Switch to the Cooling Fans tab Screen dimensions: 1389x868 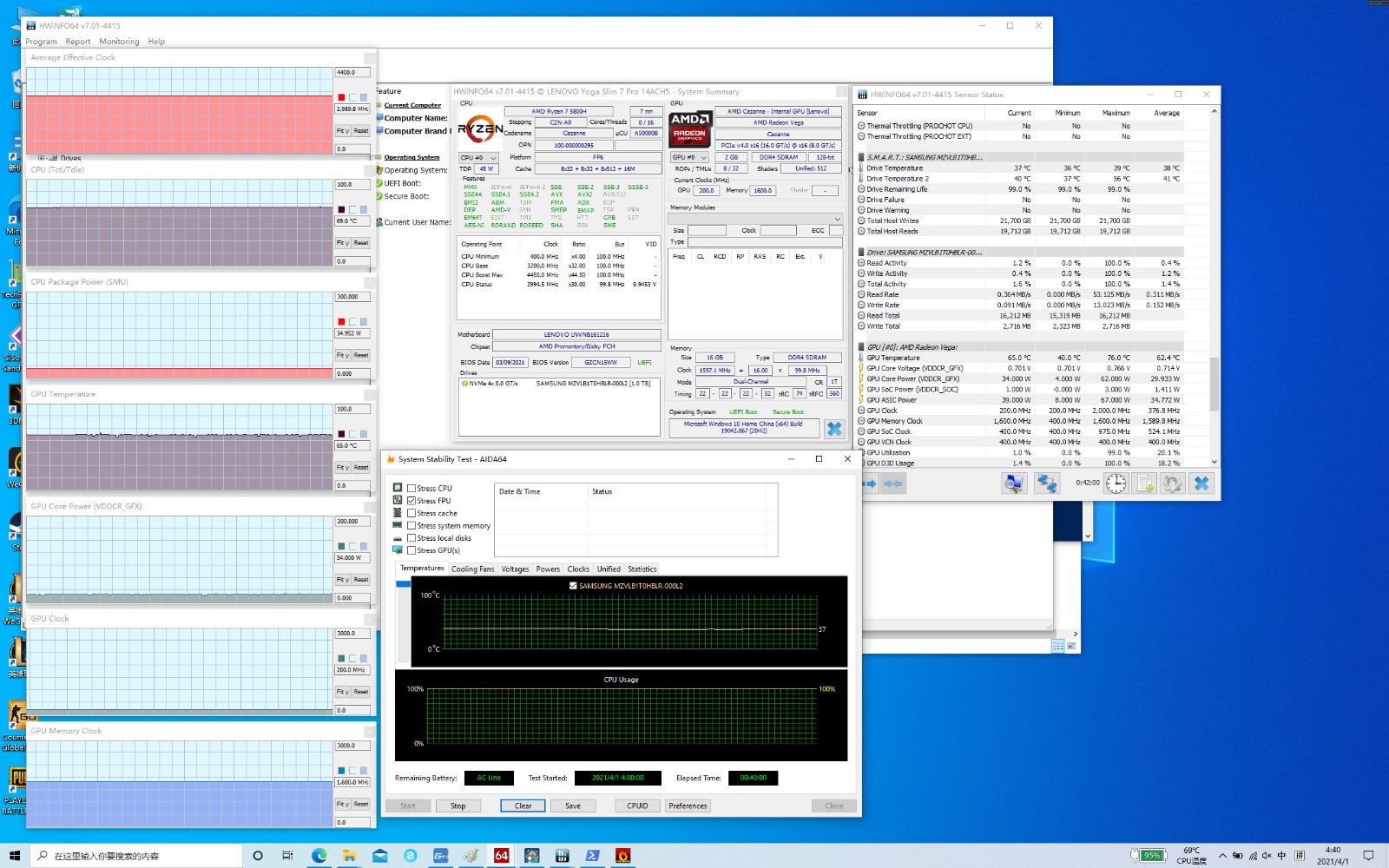[x=472, y=569]
